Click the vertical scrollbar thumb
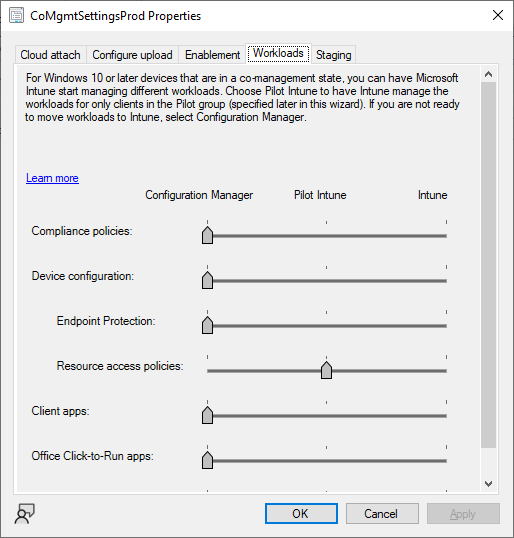514x538 pixels. point(489,265)
